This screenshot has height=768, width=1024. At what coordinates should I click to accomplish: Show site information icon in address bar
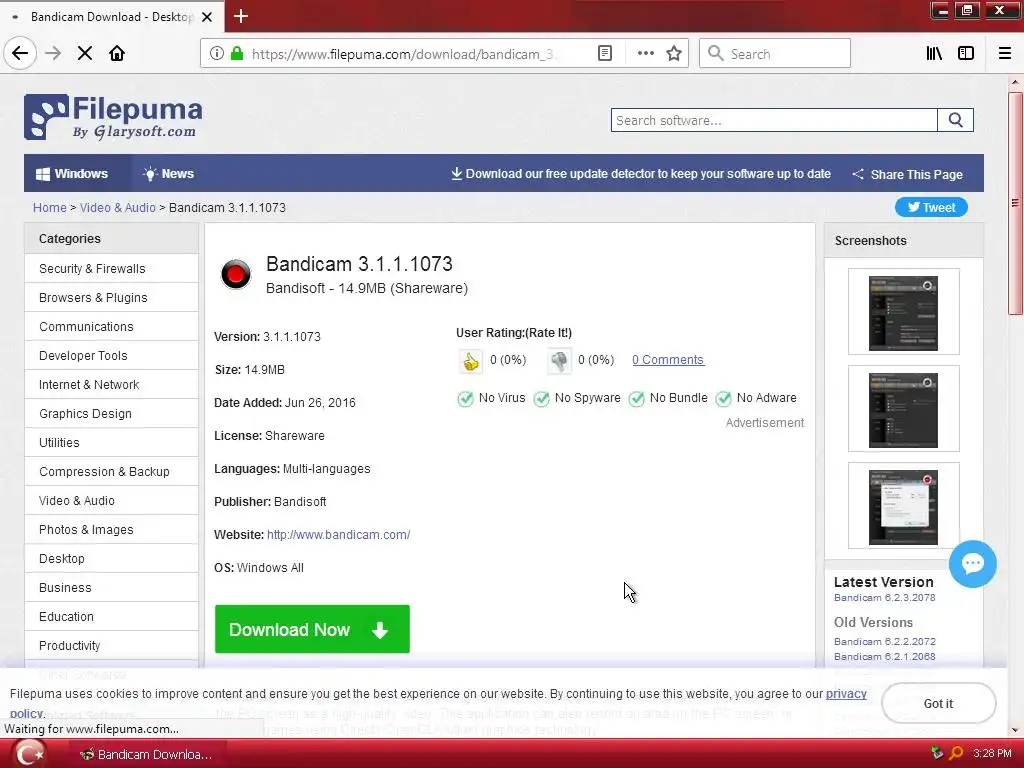point(216,54)
